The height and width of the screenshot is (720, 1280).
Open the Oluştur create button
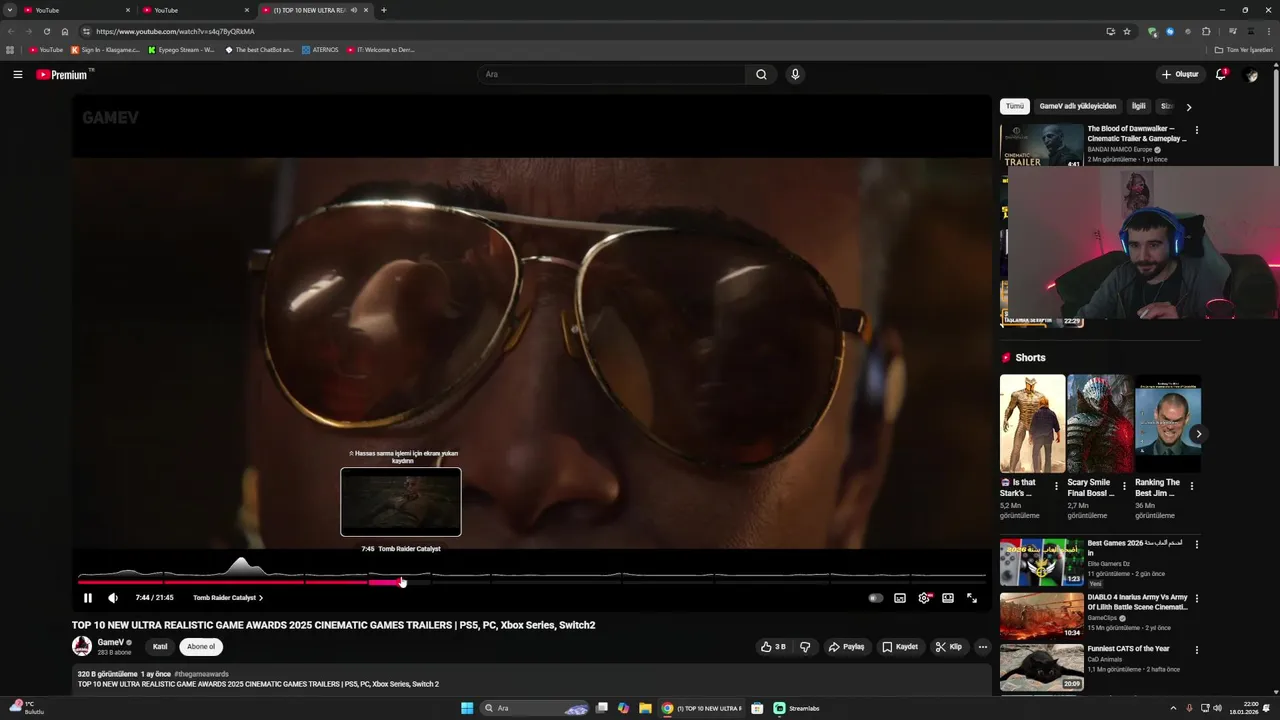tap(1180, 74)
